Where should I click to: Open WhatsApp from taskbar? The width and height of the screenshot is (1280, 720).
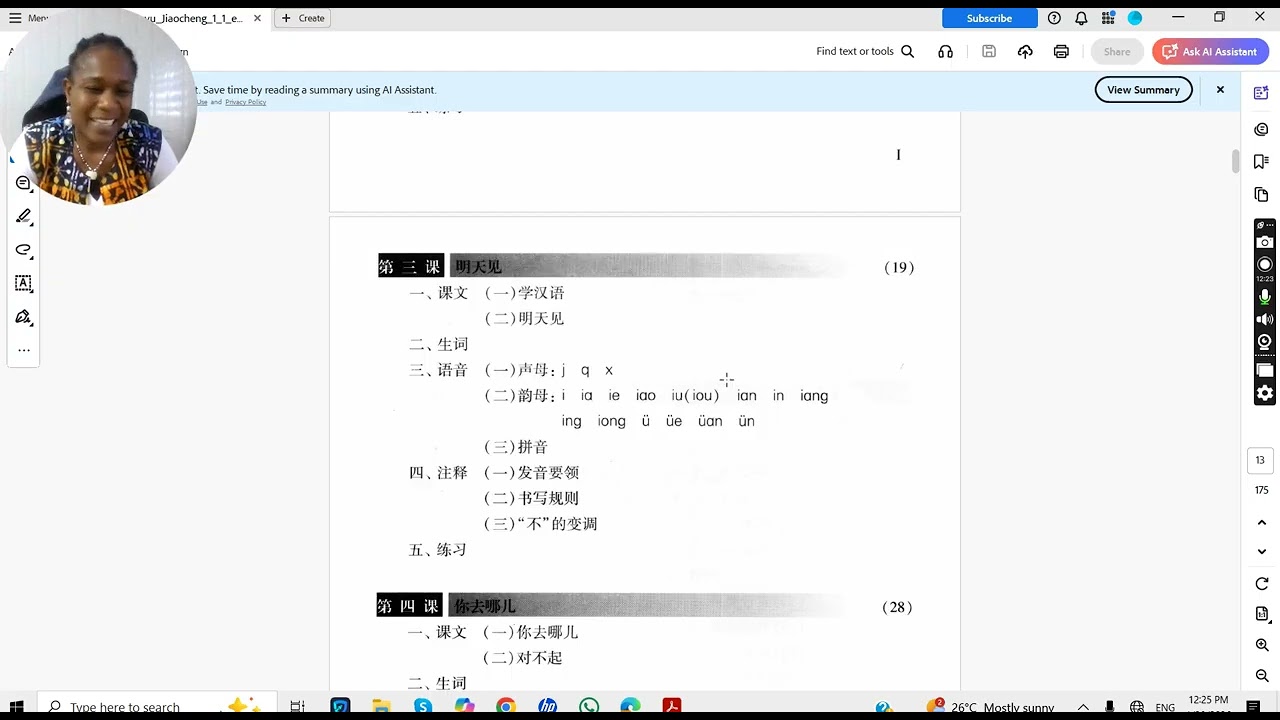pyautogui.click(x=589, y=707)
